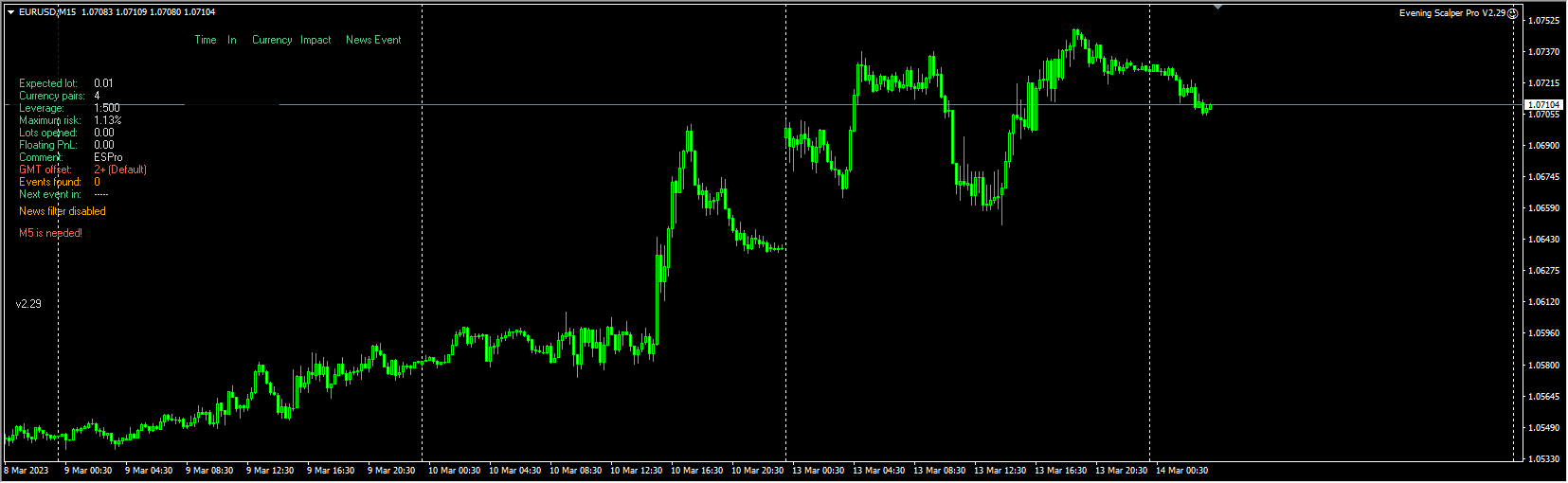Screen dimensions: 1568x483
Task: Click the v2.29 version label
Action: 28,304
